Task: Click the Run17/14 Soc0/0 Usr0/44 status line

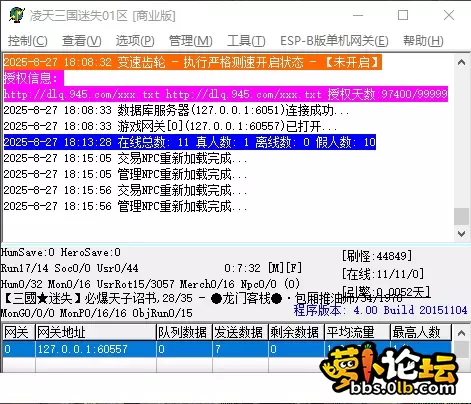Action: click(69, 268)
